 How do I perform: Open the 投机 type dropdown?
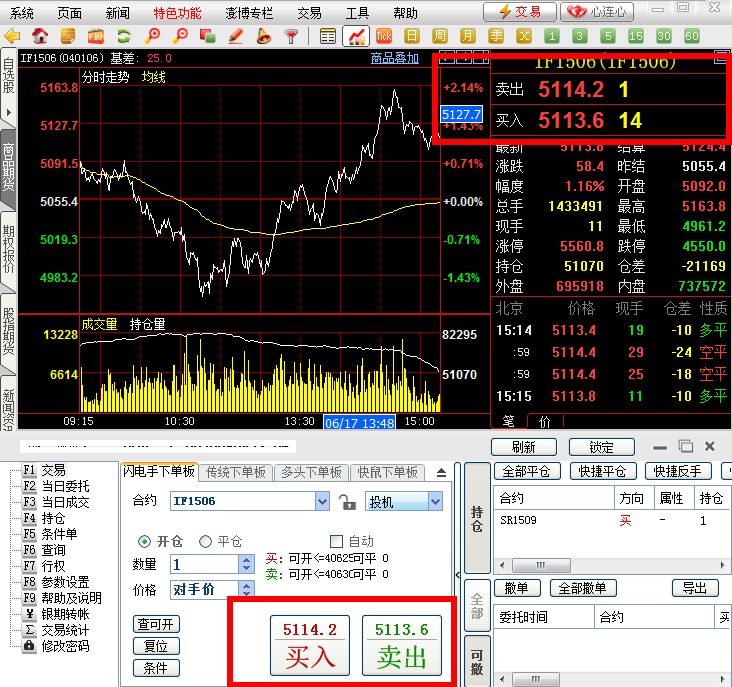pos(435,502)
